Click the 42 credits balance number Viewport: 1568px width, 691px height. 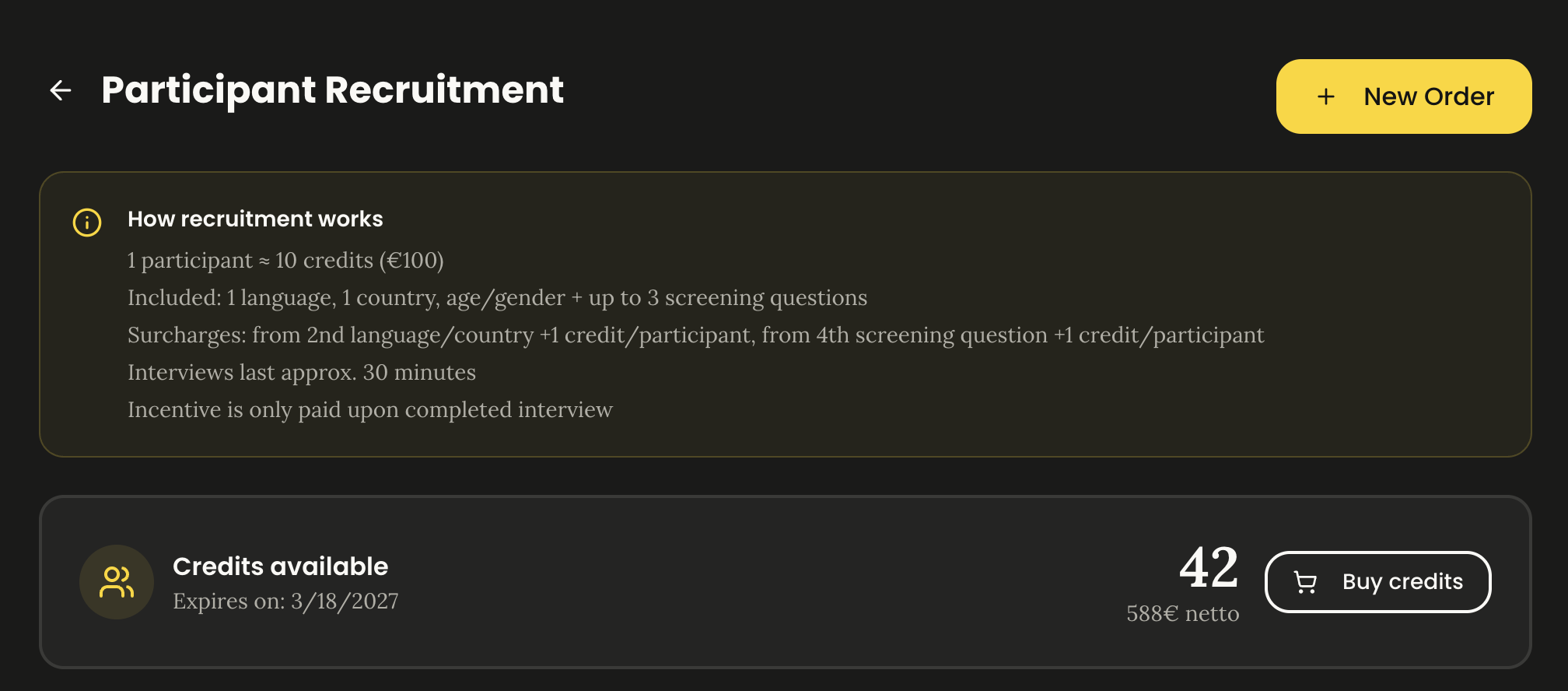coord(1209,568)
